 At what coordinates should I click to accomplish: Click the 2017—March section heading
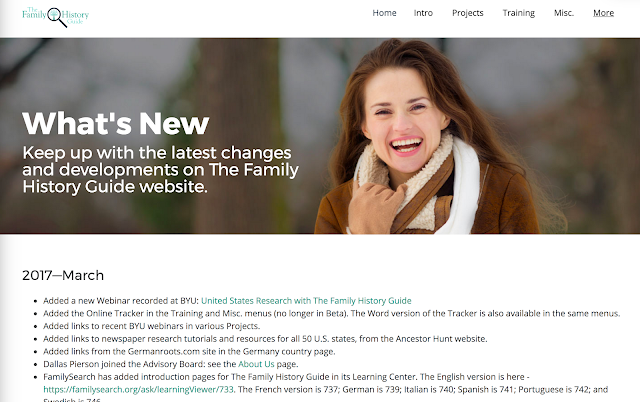63,275
